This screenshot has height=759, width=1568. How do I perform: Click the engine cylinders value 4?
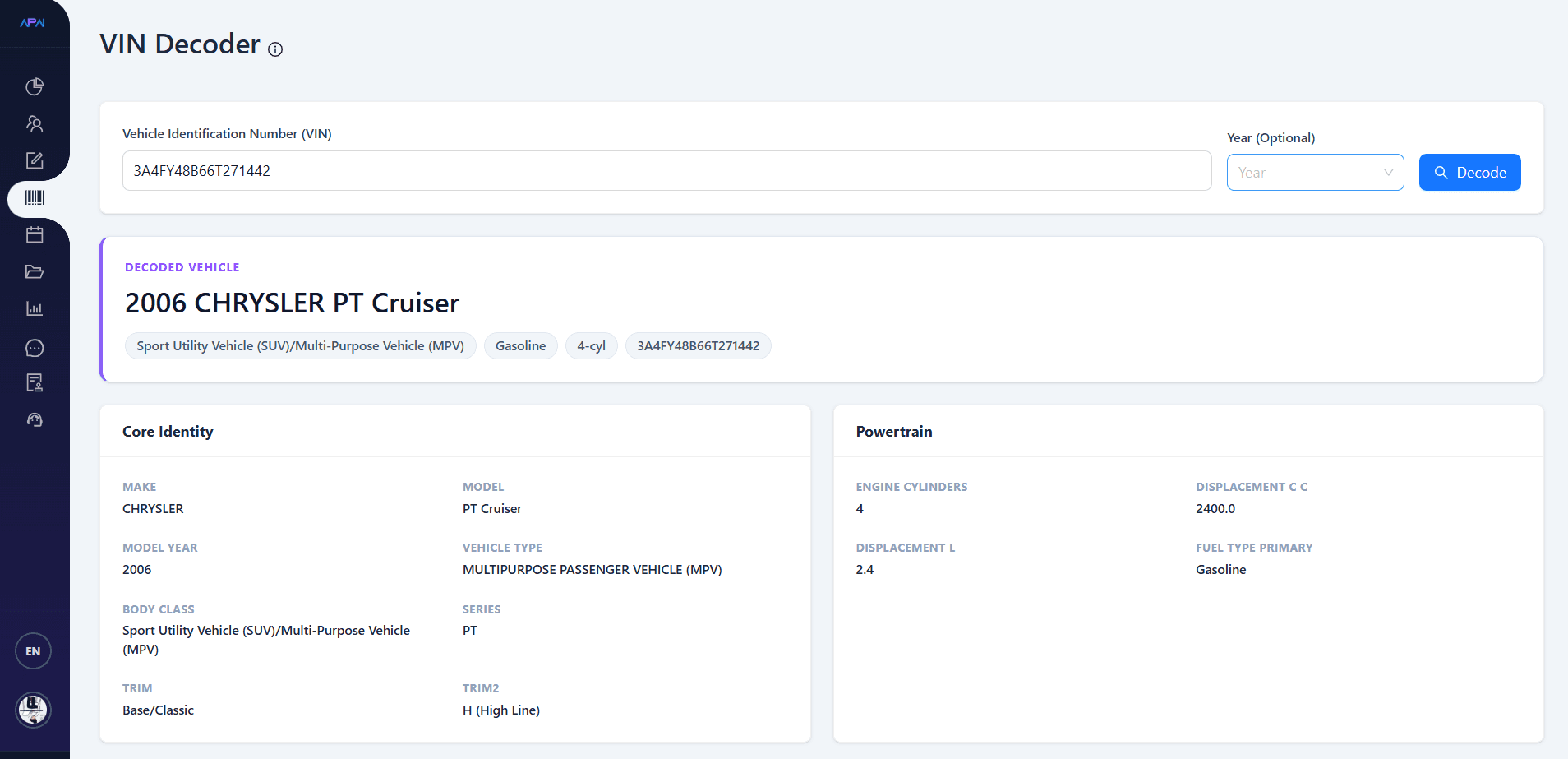pyautogui.click(x=860, y=509)
